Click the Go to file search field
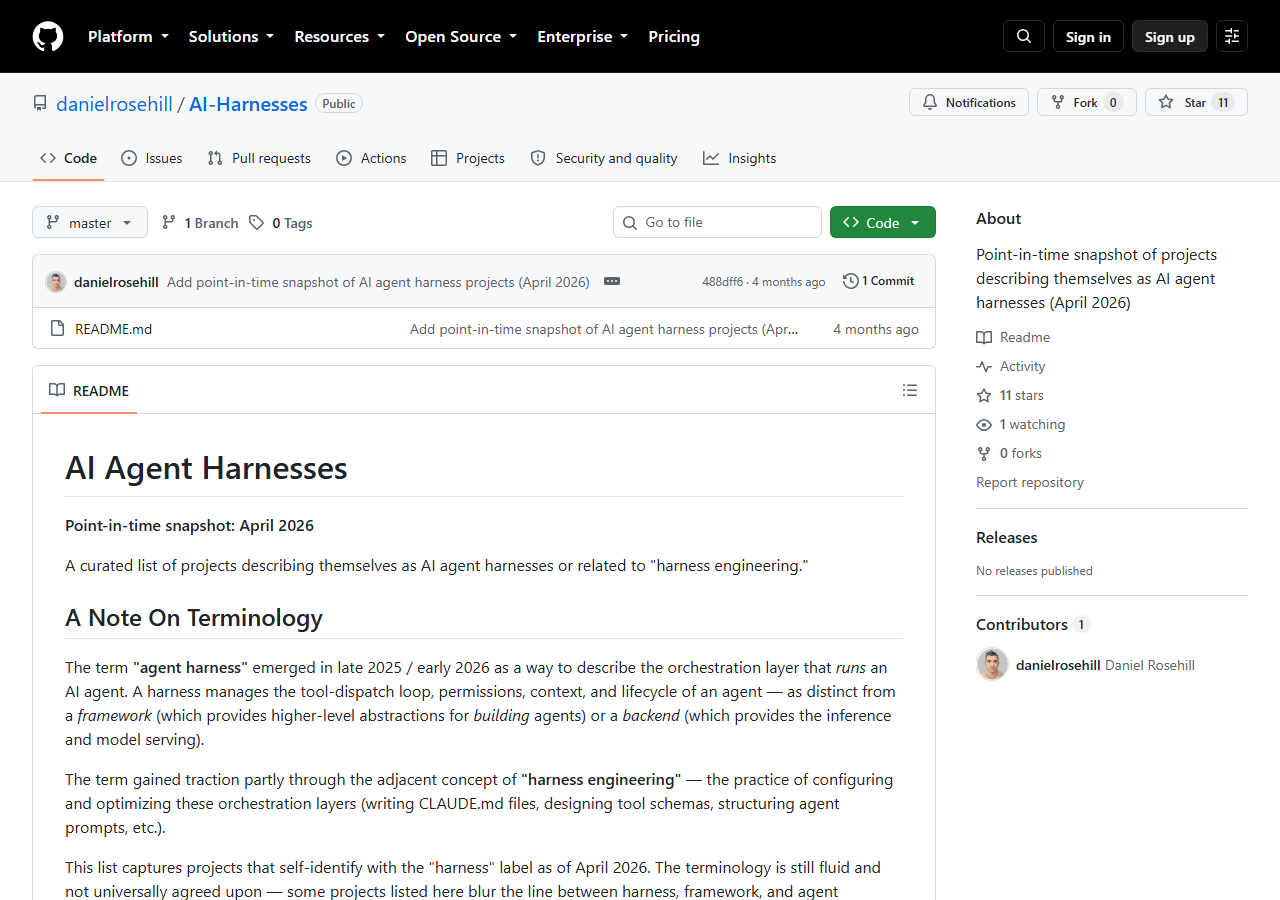 point(717,222)
